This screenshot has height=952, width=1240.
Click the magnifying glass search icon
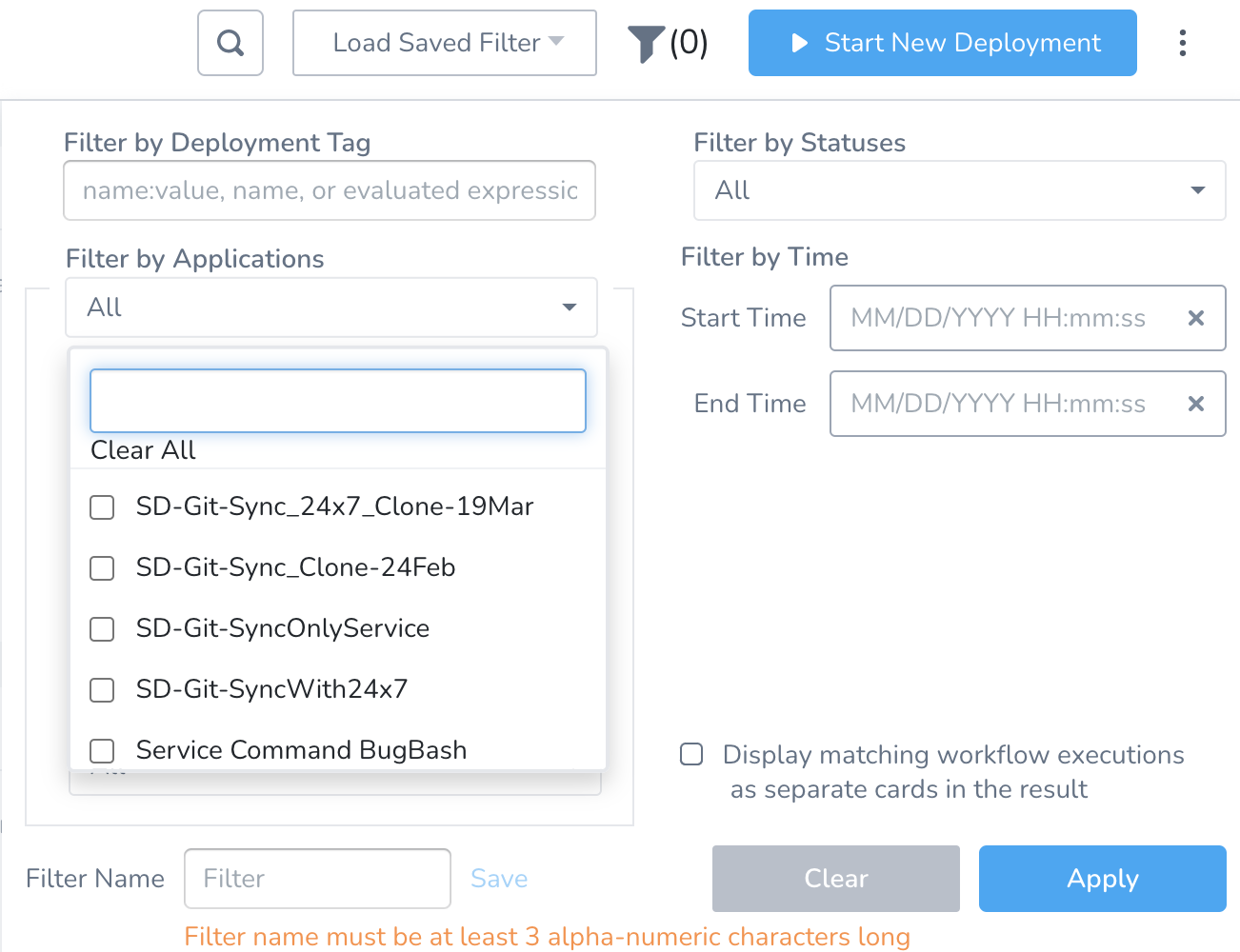(x=230, y=43)
